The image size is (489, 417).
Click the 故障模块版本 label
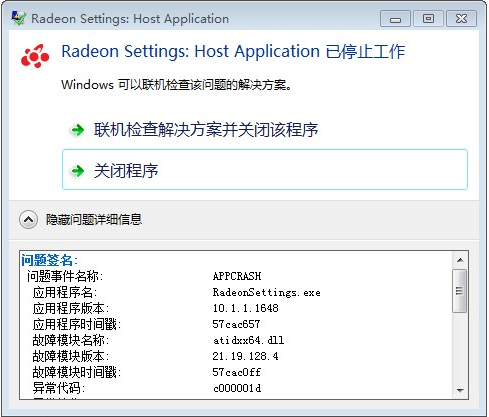71,356
